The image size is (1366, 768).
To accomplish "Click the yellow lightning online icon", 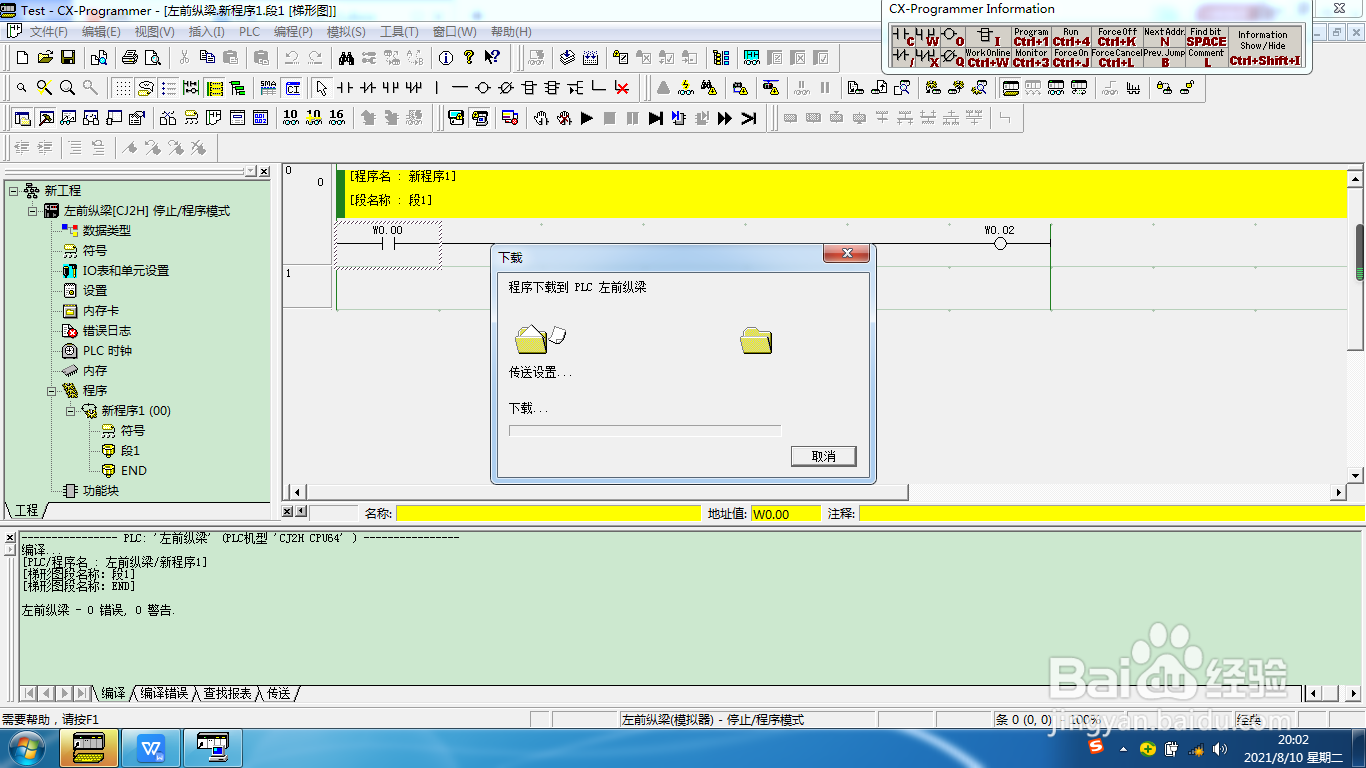I will 686,88.
